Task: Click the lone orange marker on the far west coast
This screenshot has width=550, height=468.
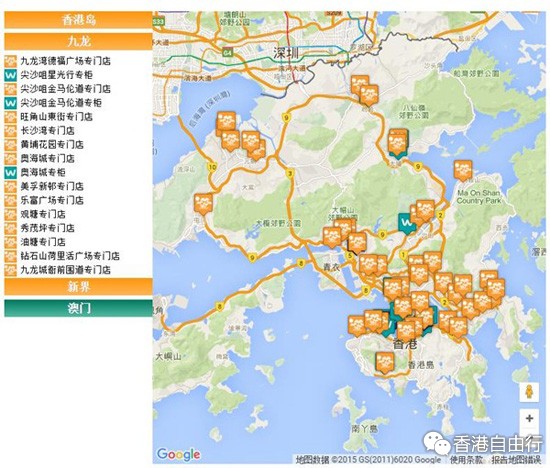Action: [x=203, y=203]
